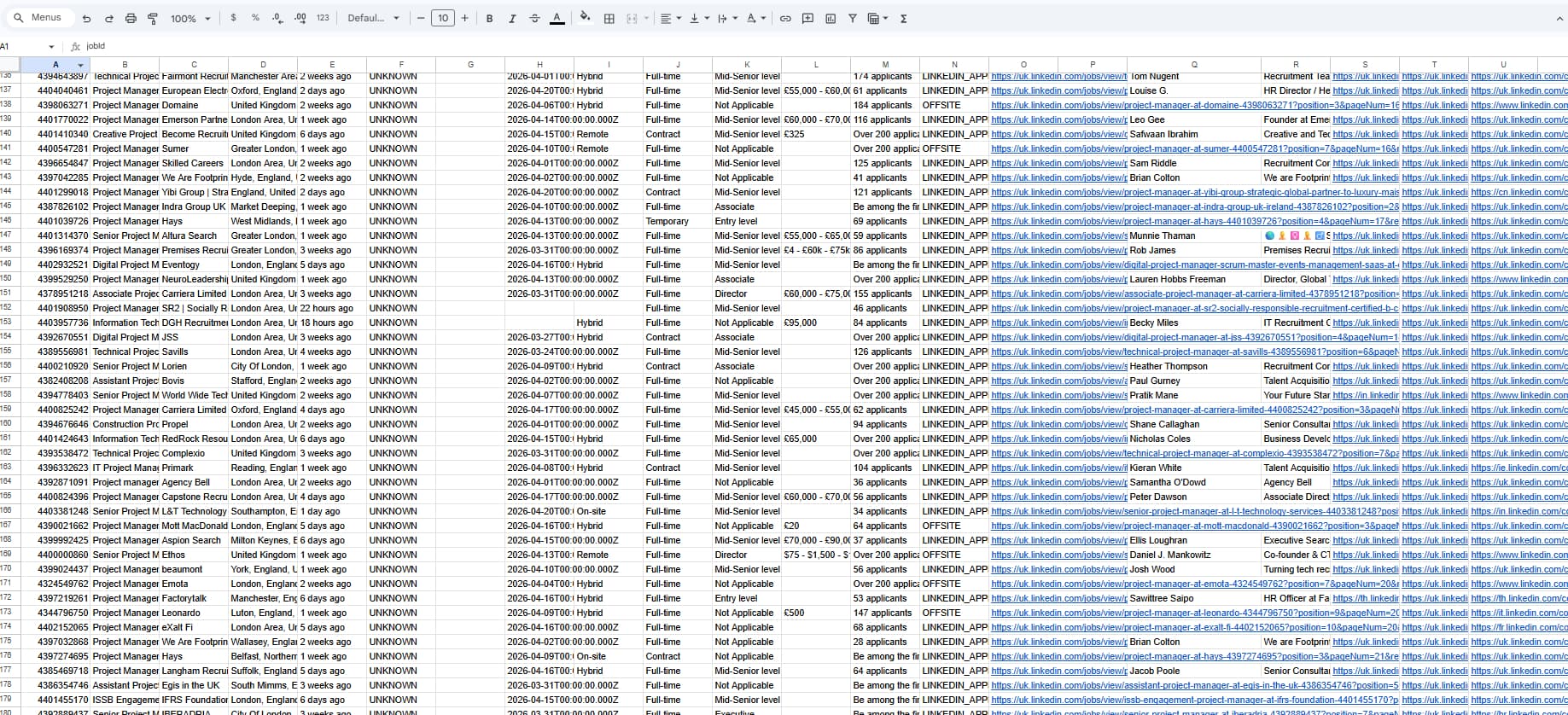
Task: Open the project-manager-at-sumer link
Action: click(x=1195, y=149)
